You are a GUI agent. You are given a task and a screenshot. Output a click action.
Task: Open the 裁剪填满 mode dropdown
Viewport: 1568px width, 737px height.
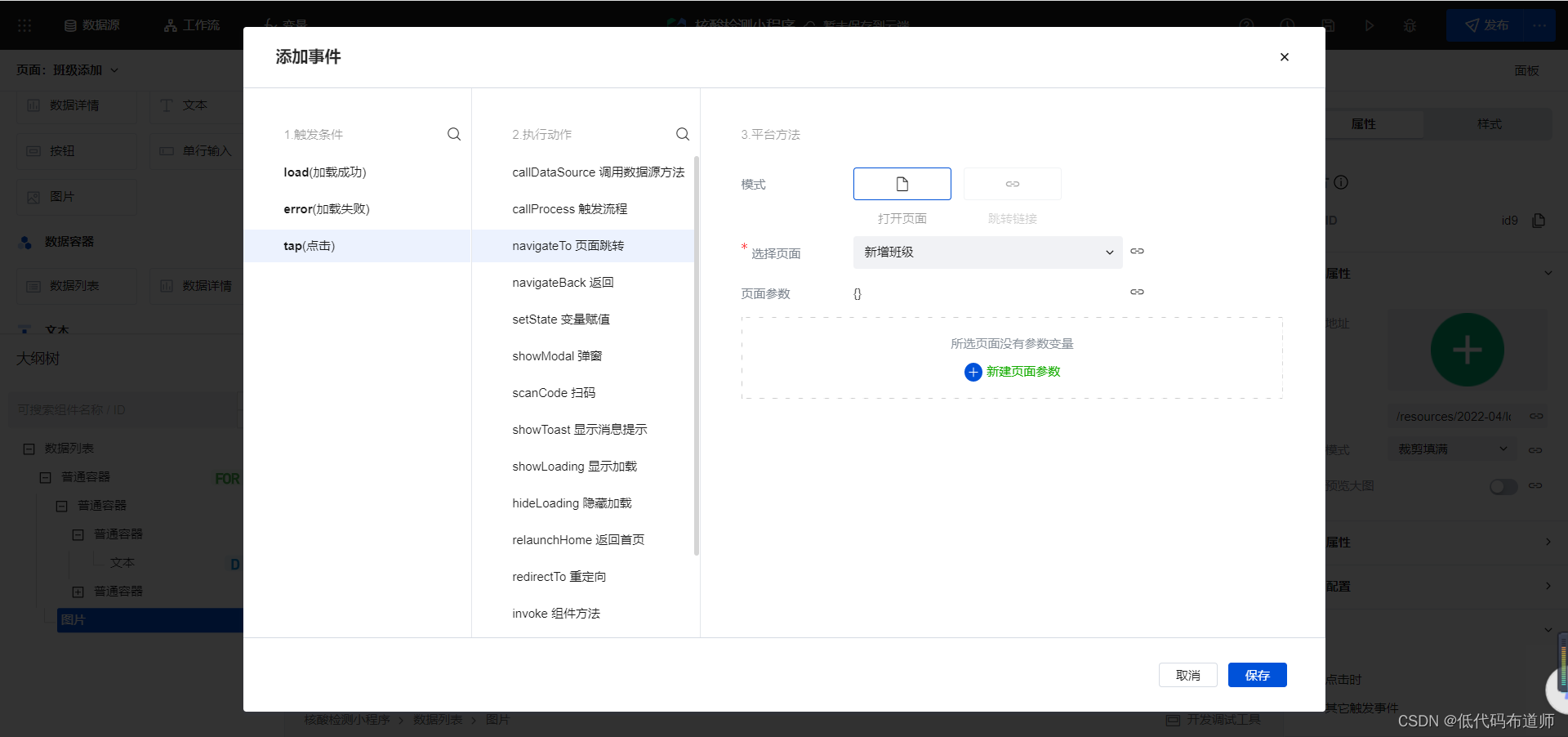[x=1452, y=449]
